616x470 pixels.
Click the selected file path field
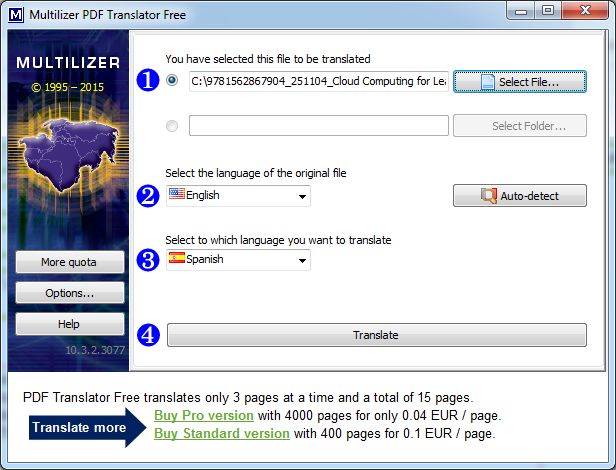coord(319,81)
